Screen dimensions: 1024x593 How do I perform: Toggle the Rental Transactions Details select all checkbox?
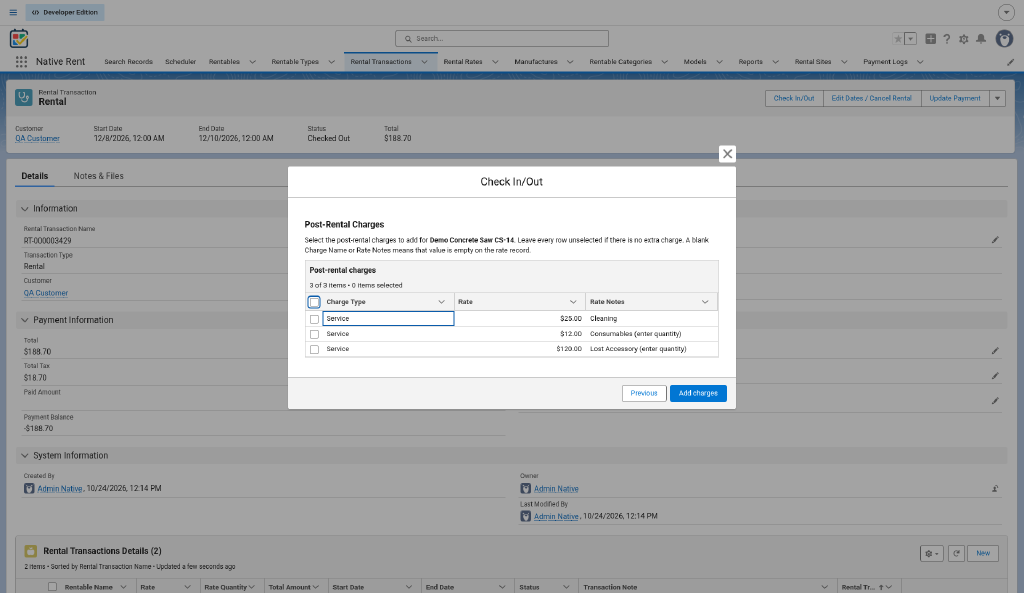click(52, 586)
